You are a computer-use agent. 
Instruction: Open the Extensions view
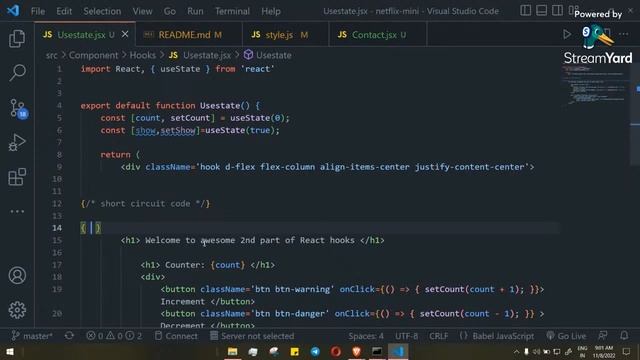tap(17, 177)
